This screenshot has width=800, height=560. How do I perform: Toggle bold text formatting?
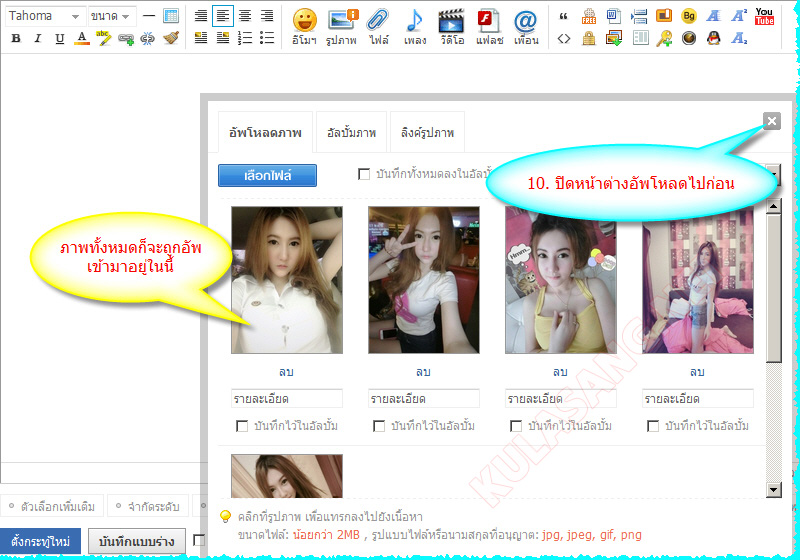[16, 38]
